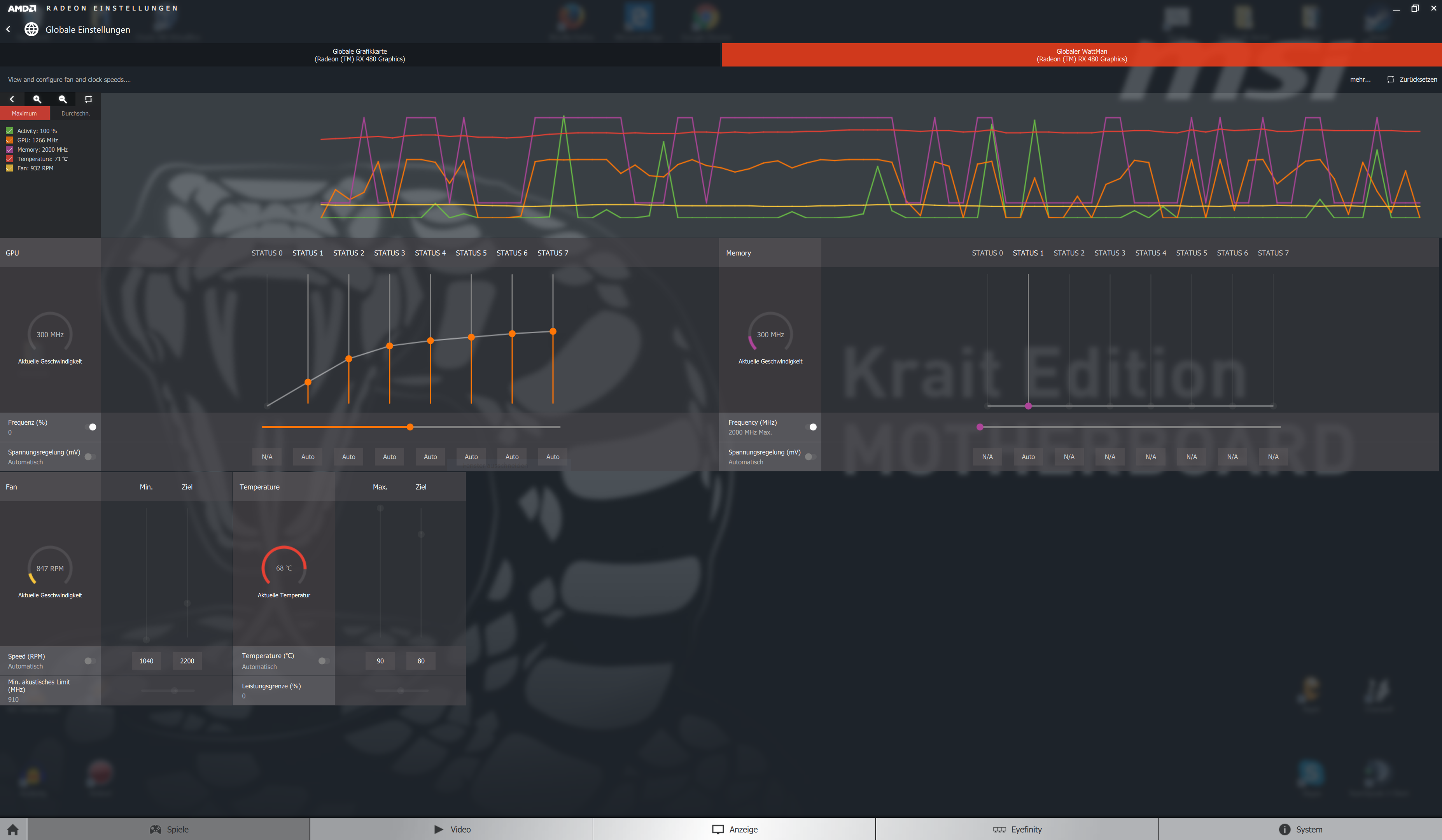Select the Durchschn. average tab

coord(75,113)
